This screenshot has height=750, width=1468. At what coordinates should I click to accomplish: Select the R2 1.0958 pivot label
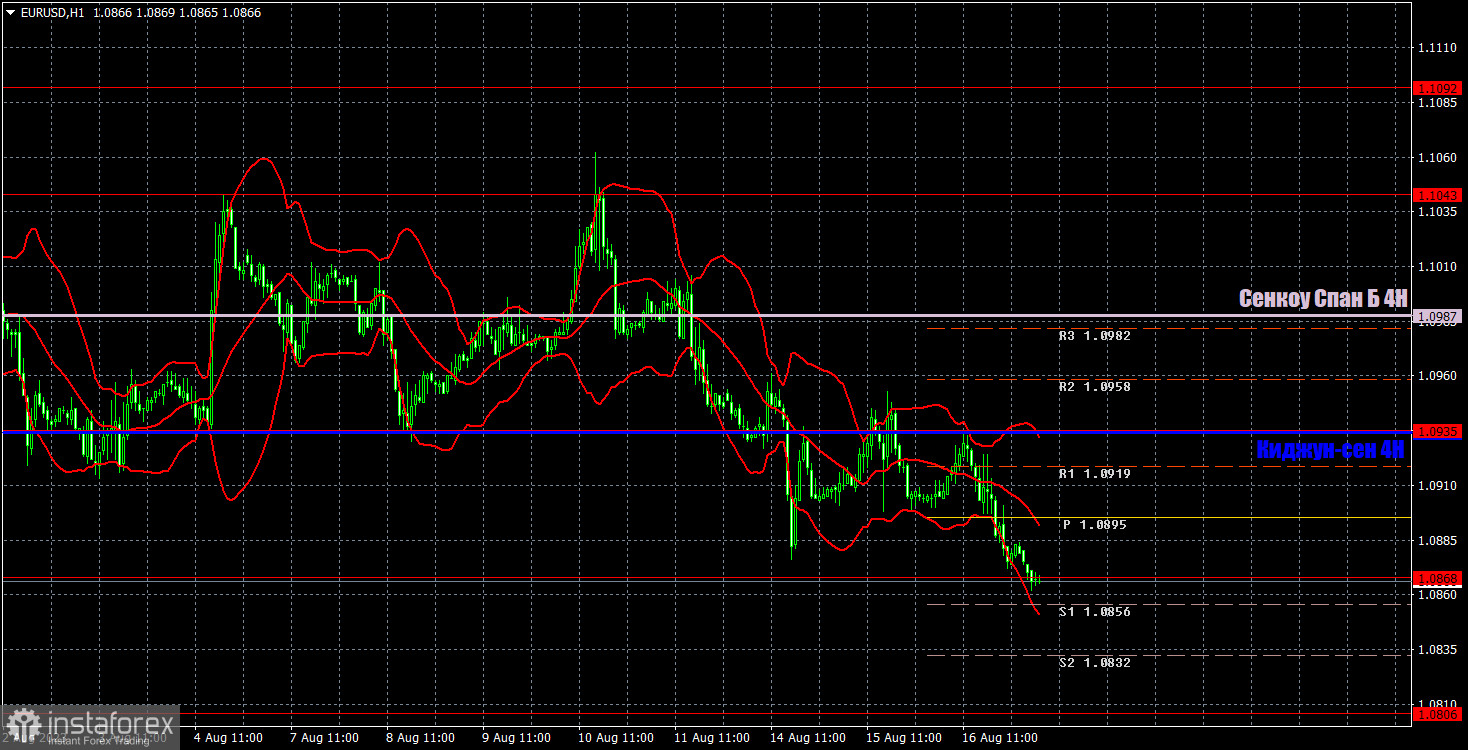(1095, 386)
